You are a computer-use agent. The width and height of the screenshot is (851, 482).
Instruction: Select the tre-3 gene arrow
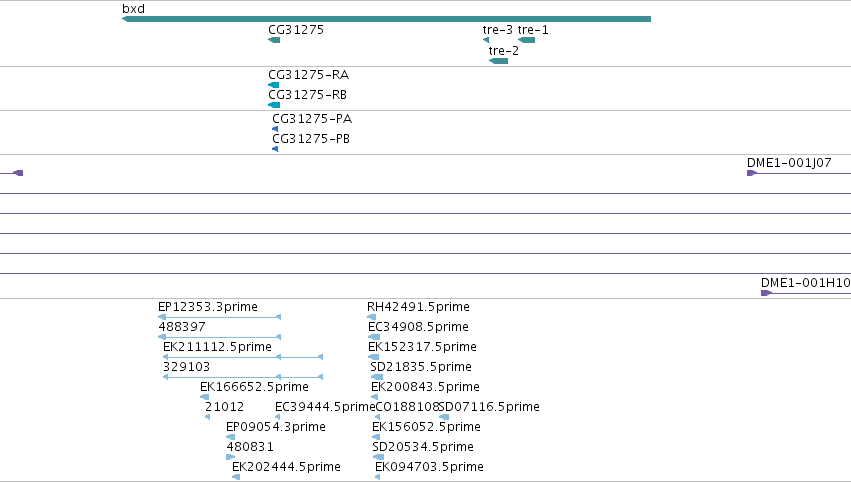486,40
